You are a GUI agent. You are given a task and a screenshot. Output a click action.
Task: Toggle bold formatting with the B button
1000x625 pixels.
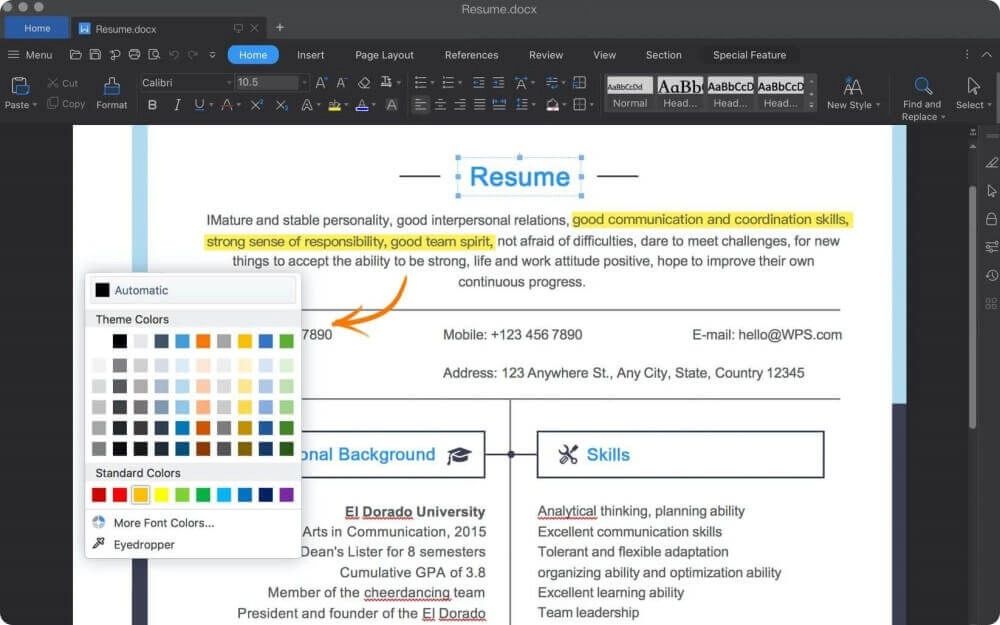point(152,105)
